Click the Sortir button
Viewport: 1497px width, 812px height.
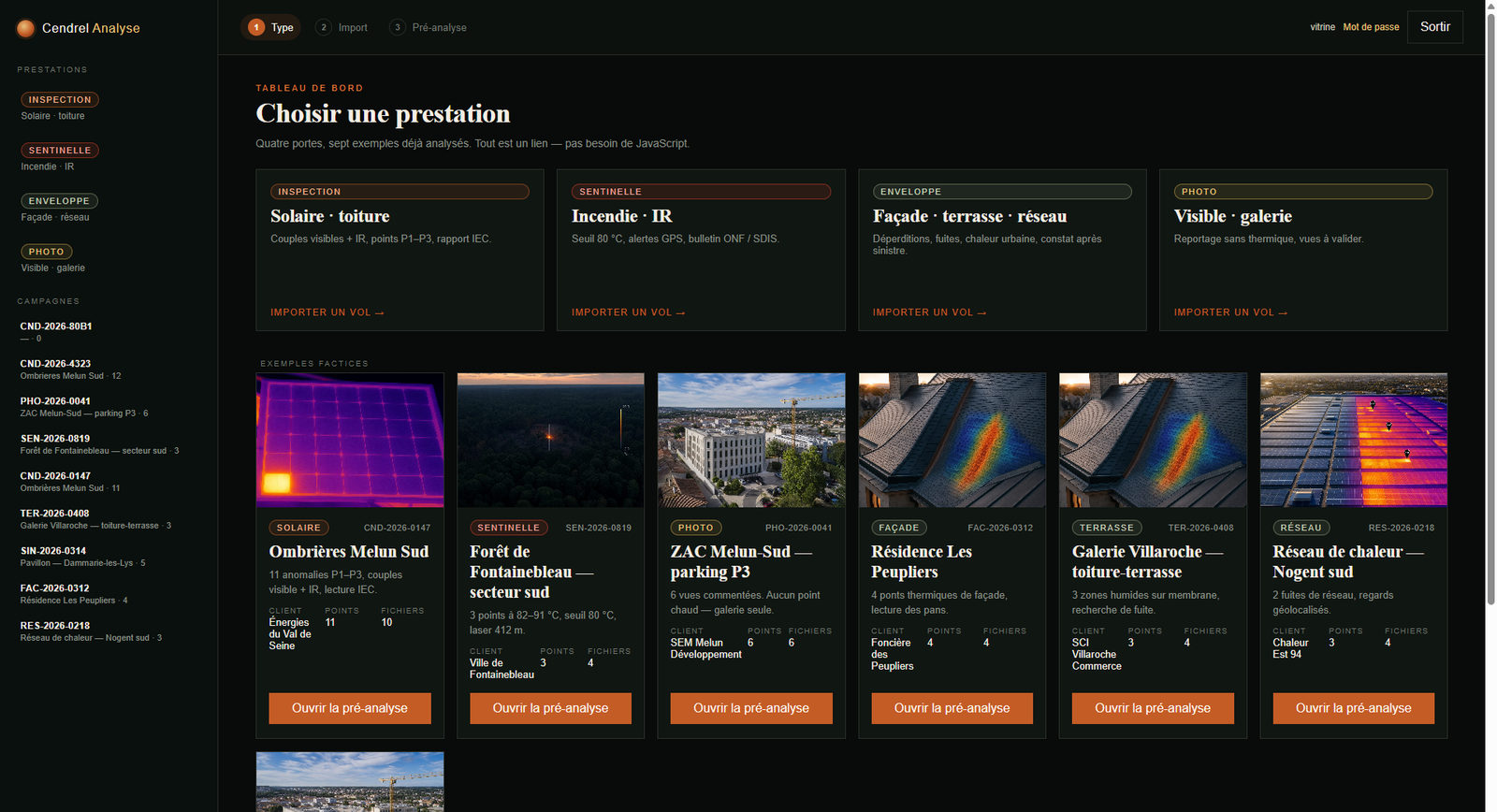1434,27
